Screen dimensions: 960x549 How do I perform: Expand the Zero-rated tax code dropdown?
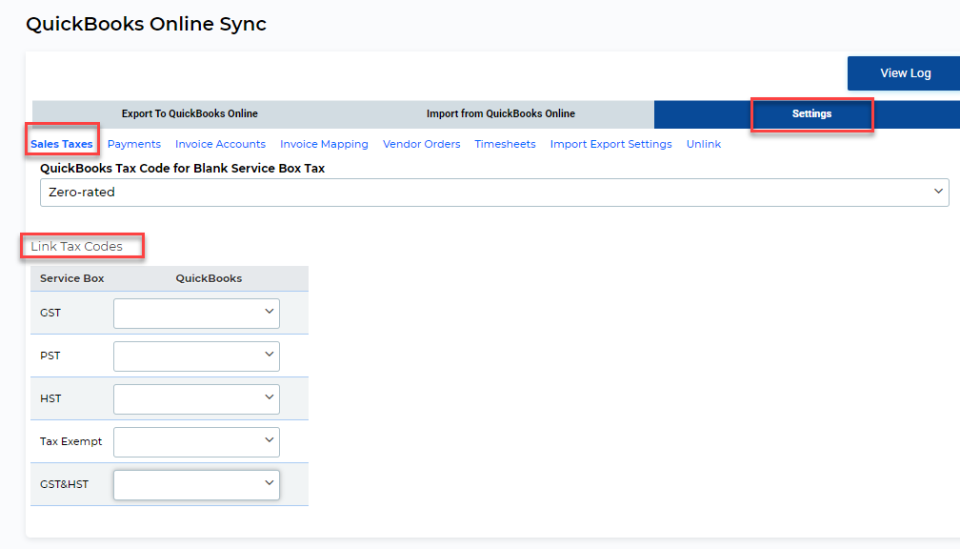coord(494,192)
